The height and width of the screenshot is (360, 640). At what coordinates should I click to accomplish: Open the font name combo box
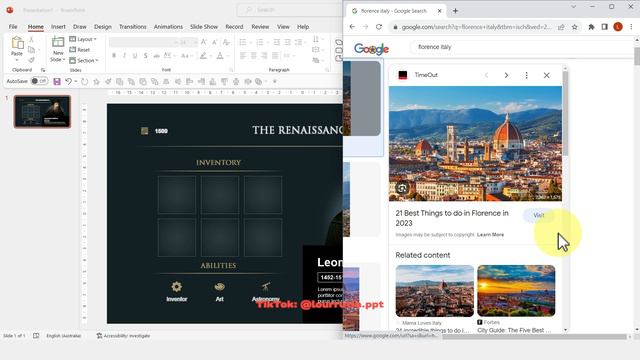(143, 42)
